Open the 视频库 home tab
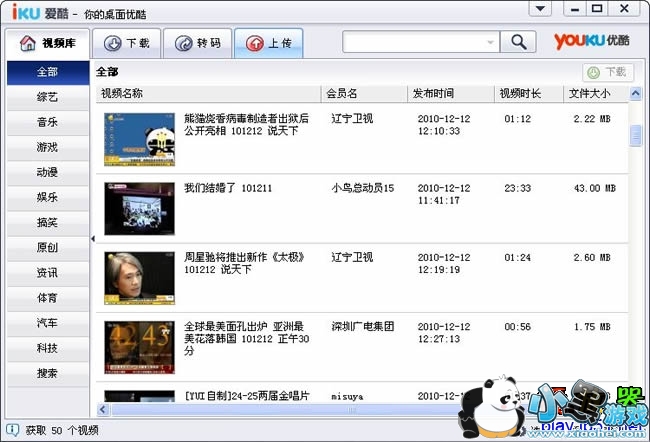 tap(48, 43)
